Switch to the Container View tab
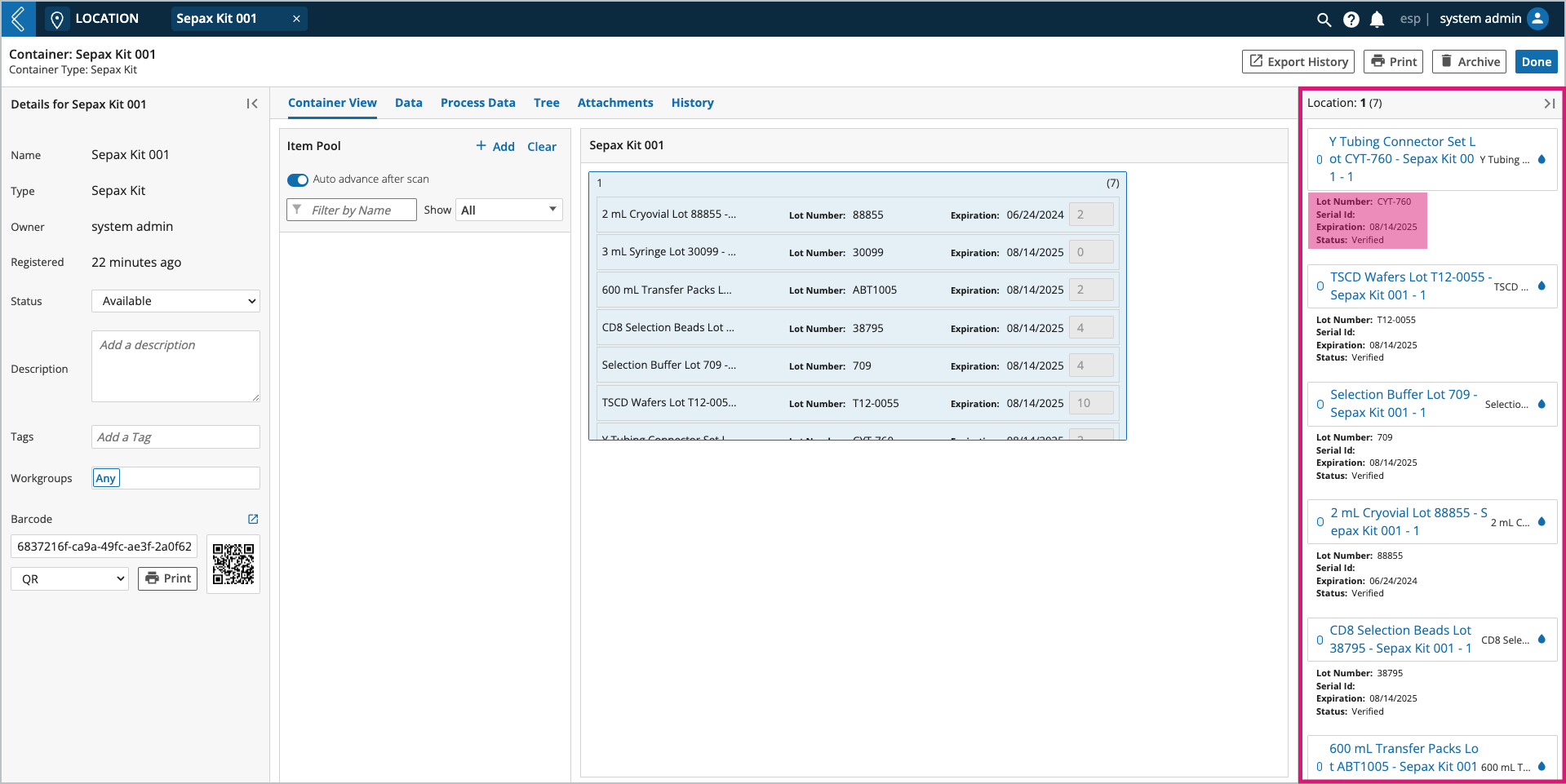Screen dimensions: 1566x784 332,103
